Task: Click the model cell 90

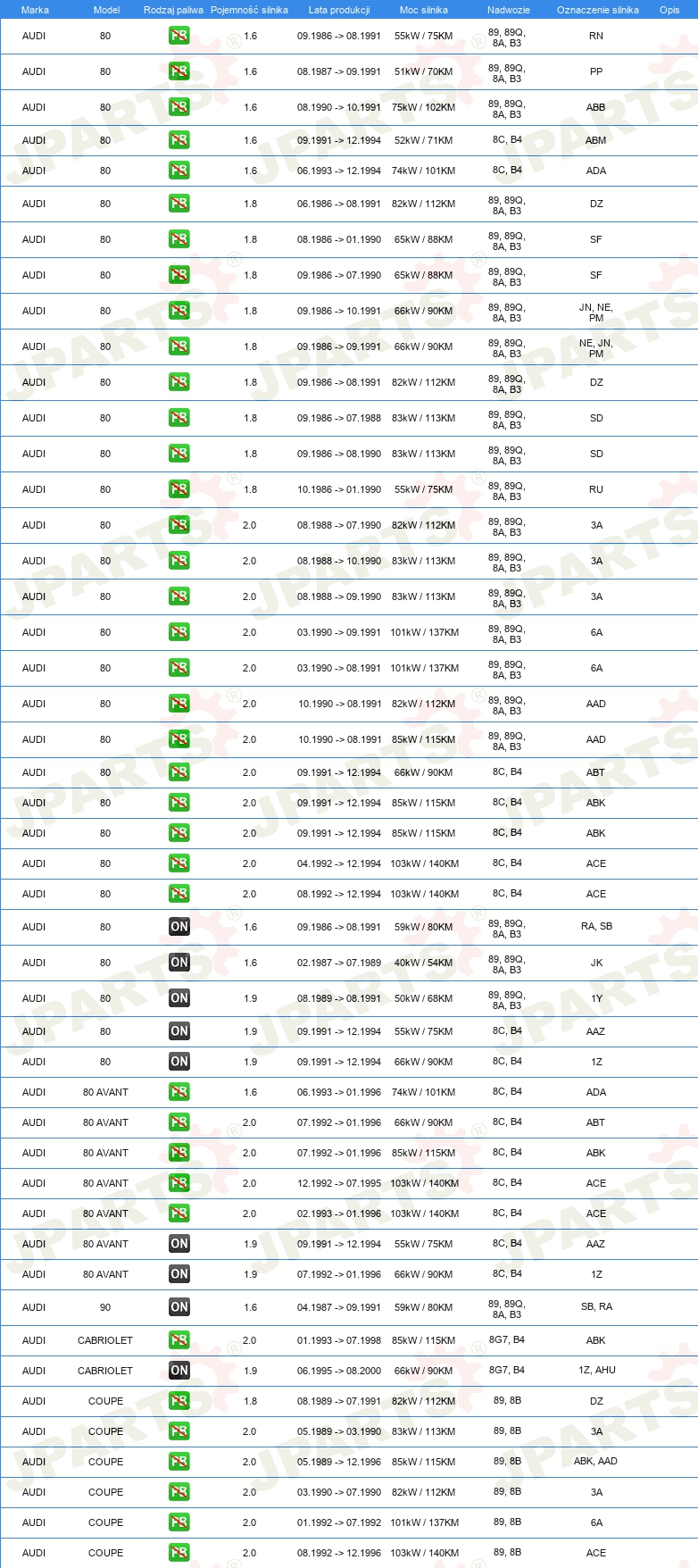Action: pos(105,1307)
